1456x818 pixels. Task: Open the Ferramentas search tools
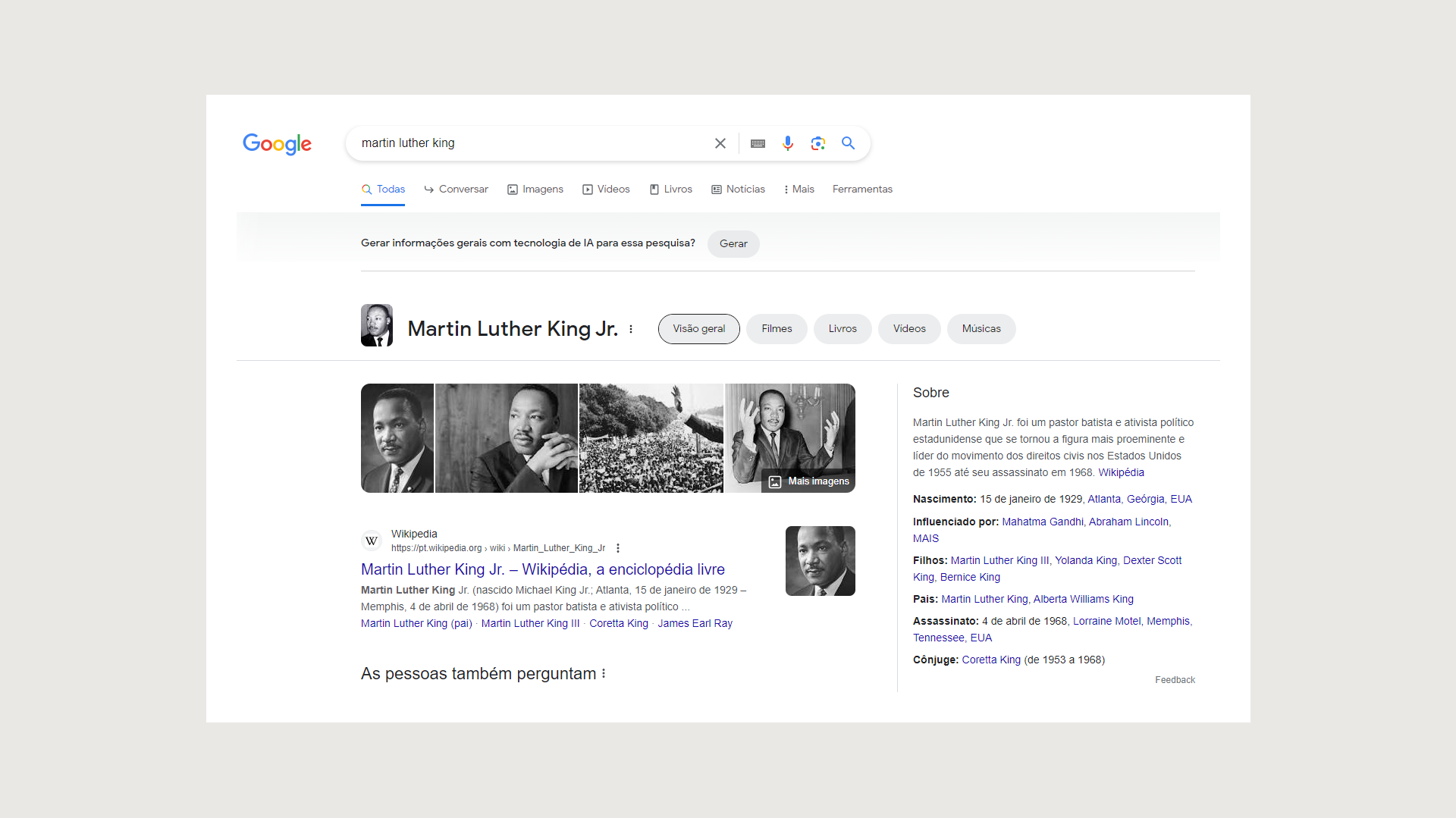pyautogui.click(x=862, y=190)
